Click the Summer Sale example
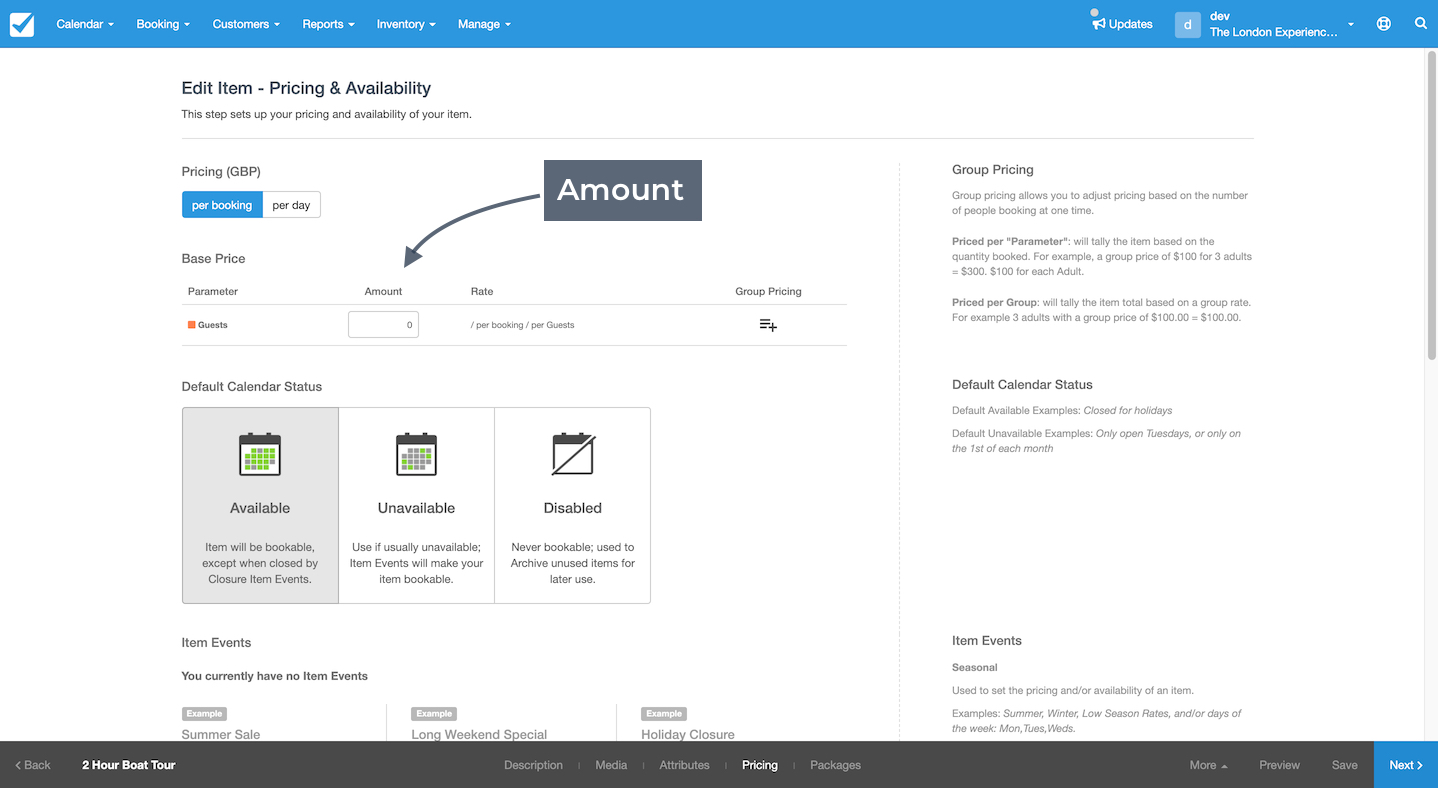The height and width of the screenshot is (788, 1438). [221, 734]
